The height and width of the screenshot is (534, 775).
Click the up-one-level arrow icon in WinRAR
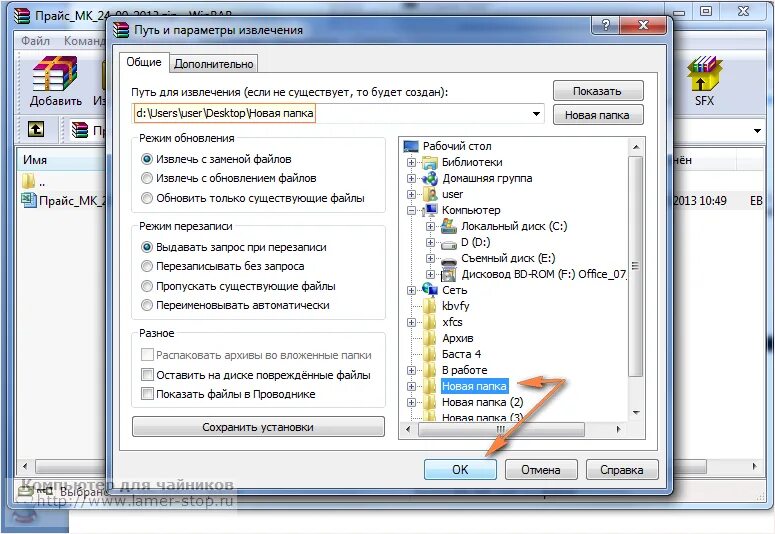(36, 130)
